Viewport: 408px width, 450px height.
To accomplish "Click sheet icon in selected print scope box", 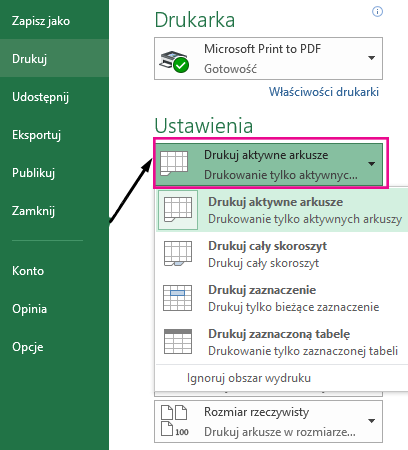I will coord(174,163).
